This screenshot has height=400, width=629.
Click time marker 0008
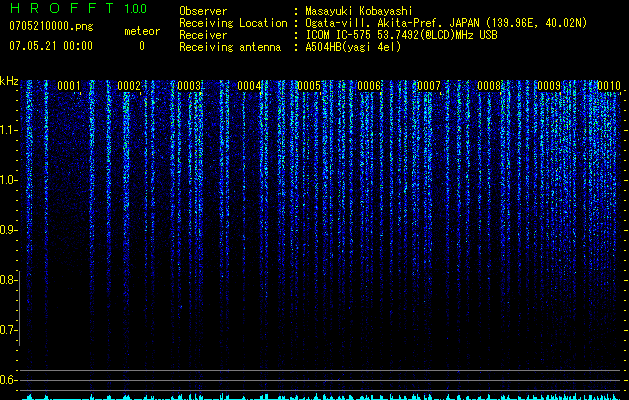point(489,86)
